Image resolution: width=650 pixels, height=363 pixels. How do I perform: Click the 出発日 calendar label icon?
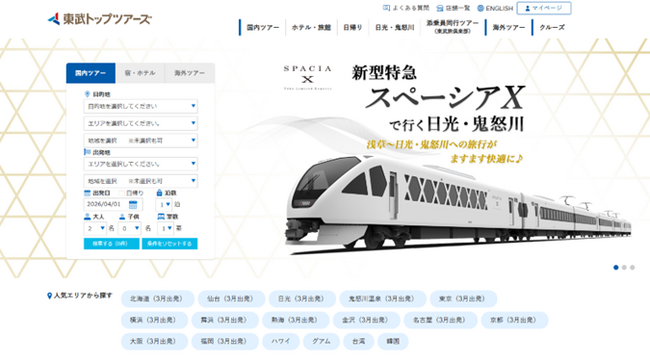pyautogui.click(x=87, y=193)
